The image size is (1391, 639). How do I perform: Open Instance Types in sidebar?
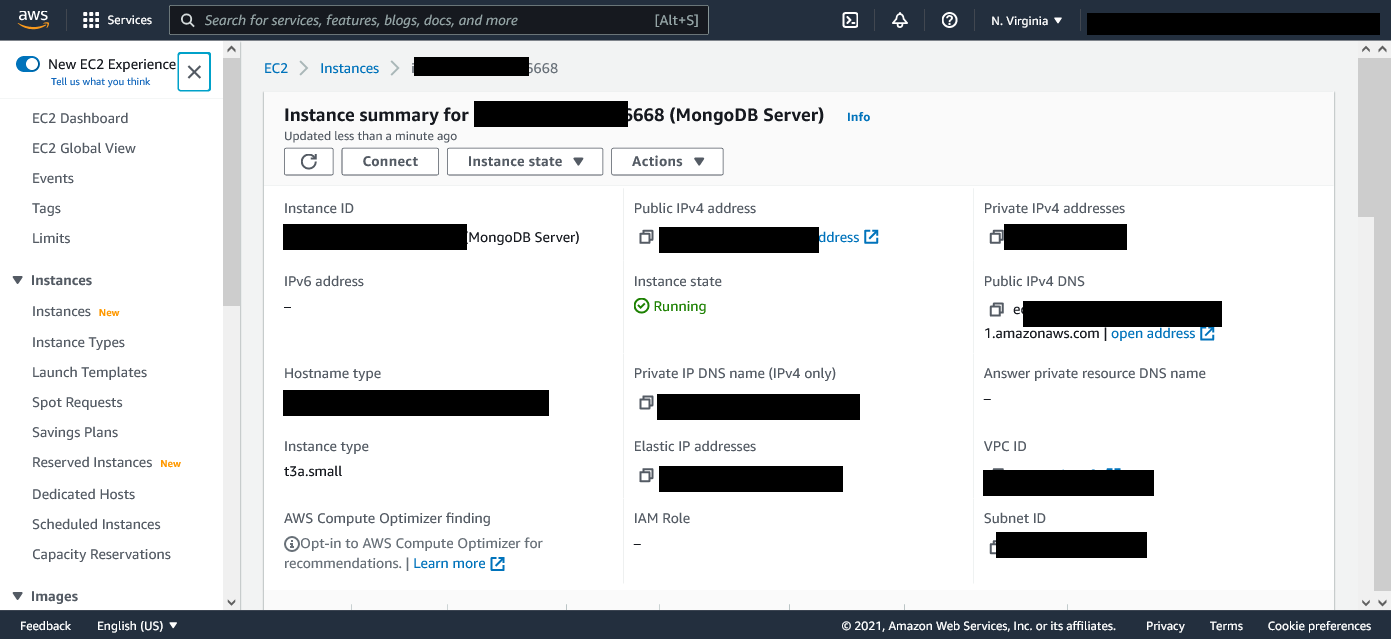pos(78,342)
